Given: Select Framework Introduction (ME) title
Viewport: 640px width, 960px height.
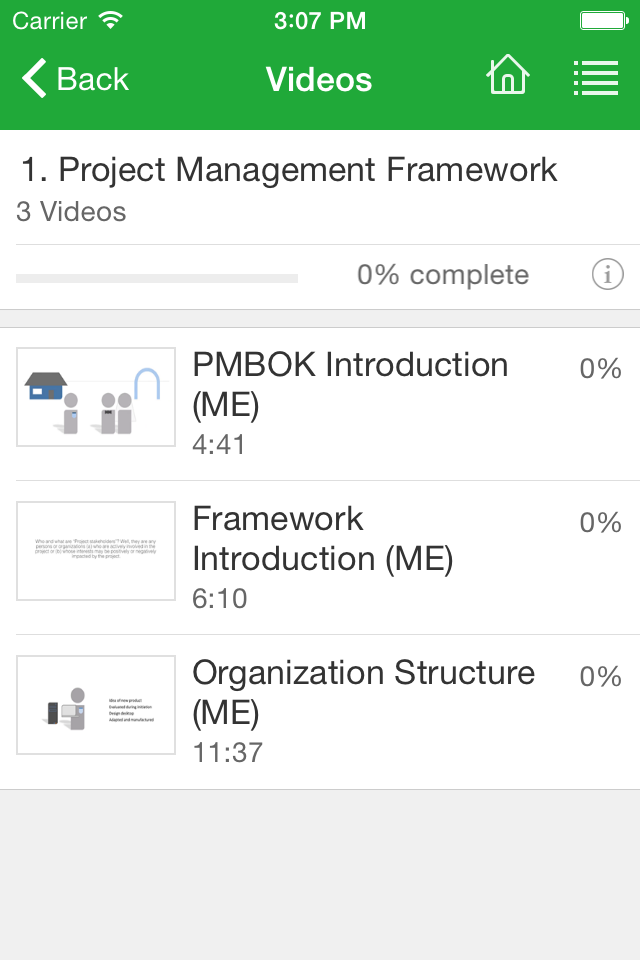Looking at the screenshot, I should [323, 539].
